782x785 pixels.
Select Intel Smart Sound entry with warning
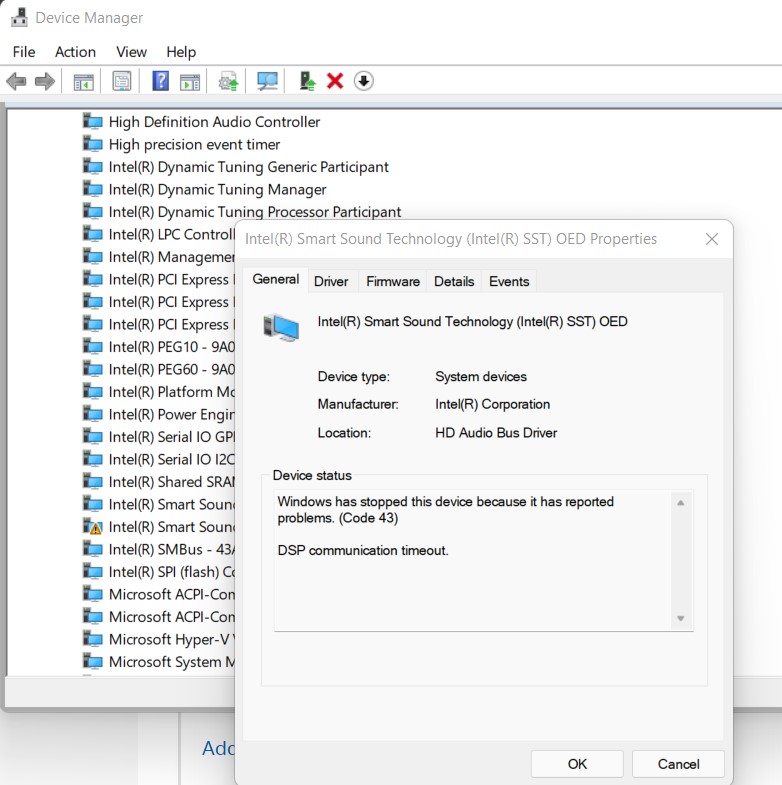coord(172,527)
